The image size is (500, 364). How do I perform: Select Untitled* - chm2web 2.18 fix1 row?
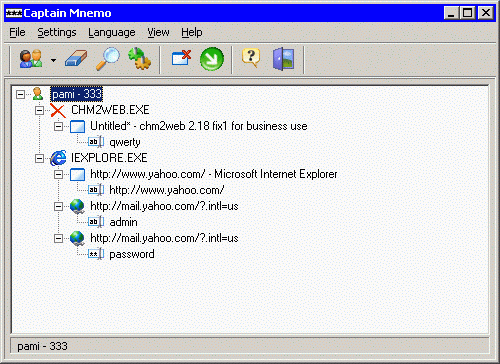199,126
